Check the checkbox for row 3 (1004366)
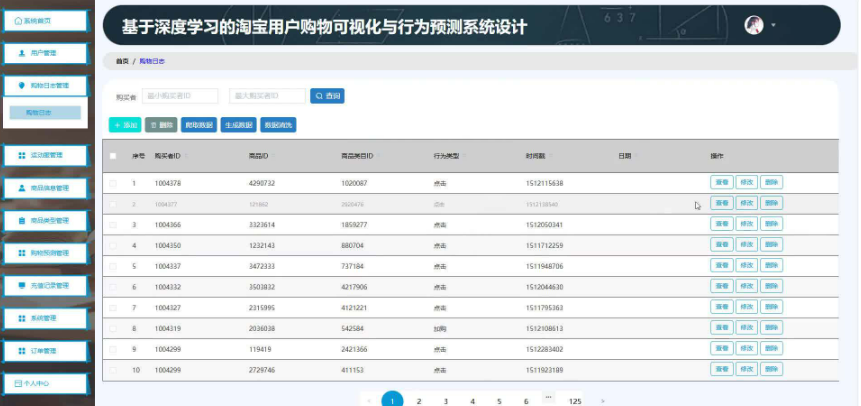The width and height of the screenshot is (861, 406). [x=113, y=225]
